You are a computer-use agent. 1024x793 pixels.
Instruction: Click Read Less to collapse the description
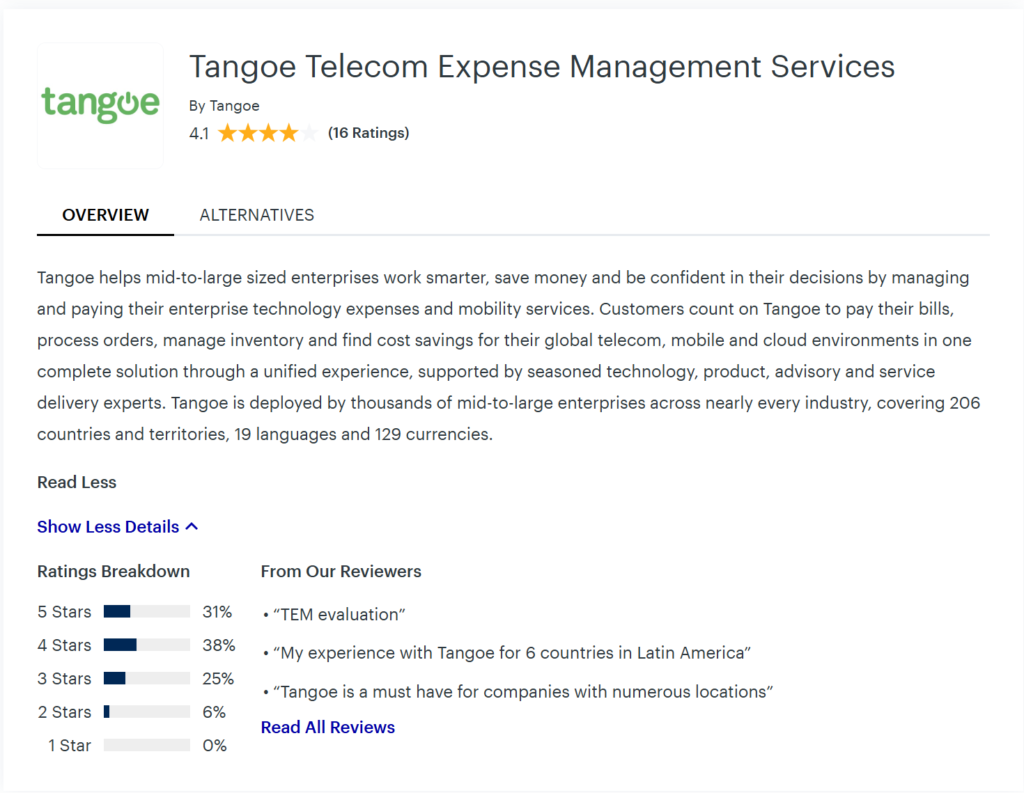point(76,482)
